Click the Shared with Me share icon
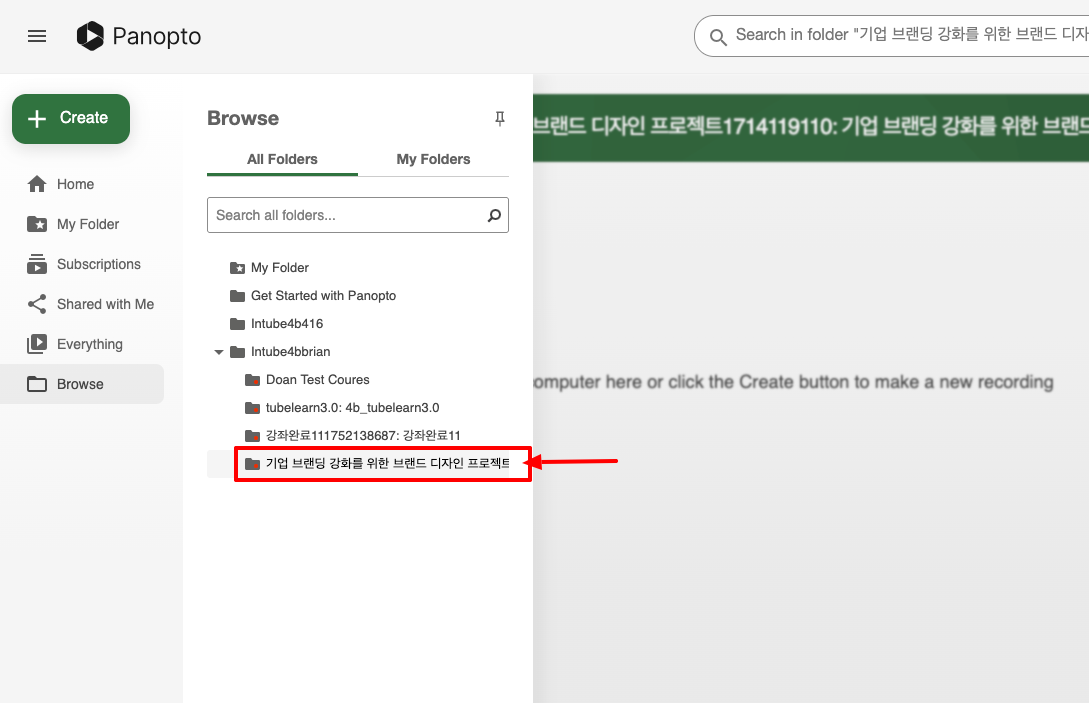This screenshot has height=703, width=1089. (37, 304)
